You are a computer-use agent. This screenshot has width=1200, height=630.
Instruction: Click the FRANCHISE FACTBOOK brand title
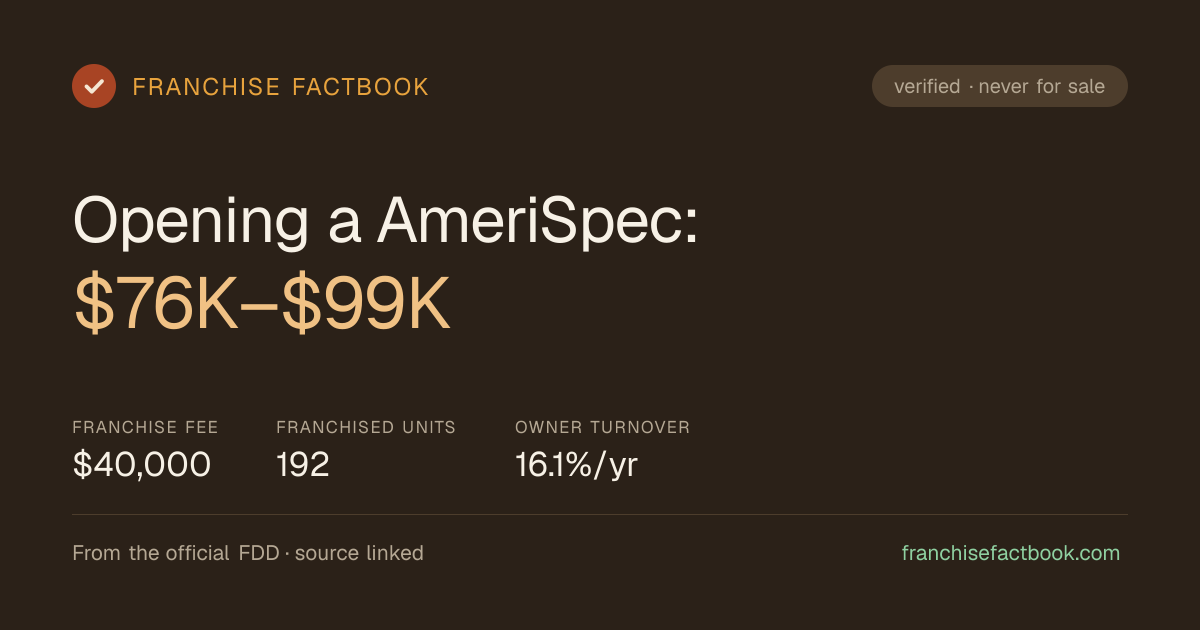click(x=281, y=87)
